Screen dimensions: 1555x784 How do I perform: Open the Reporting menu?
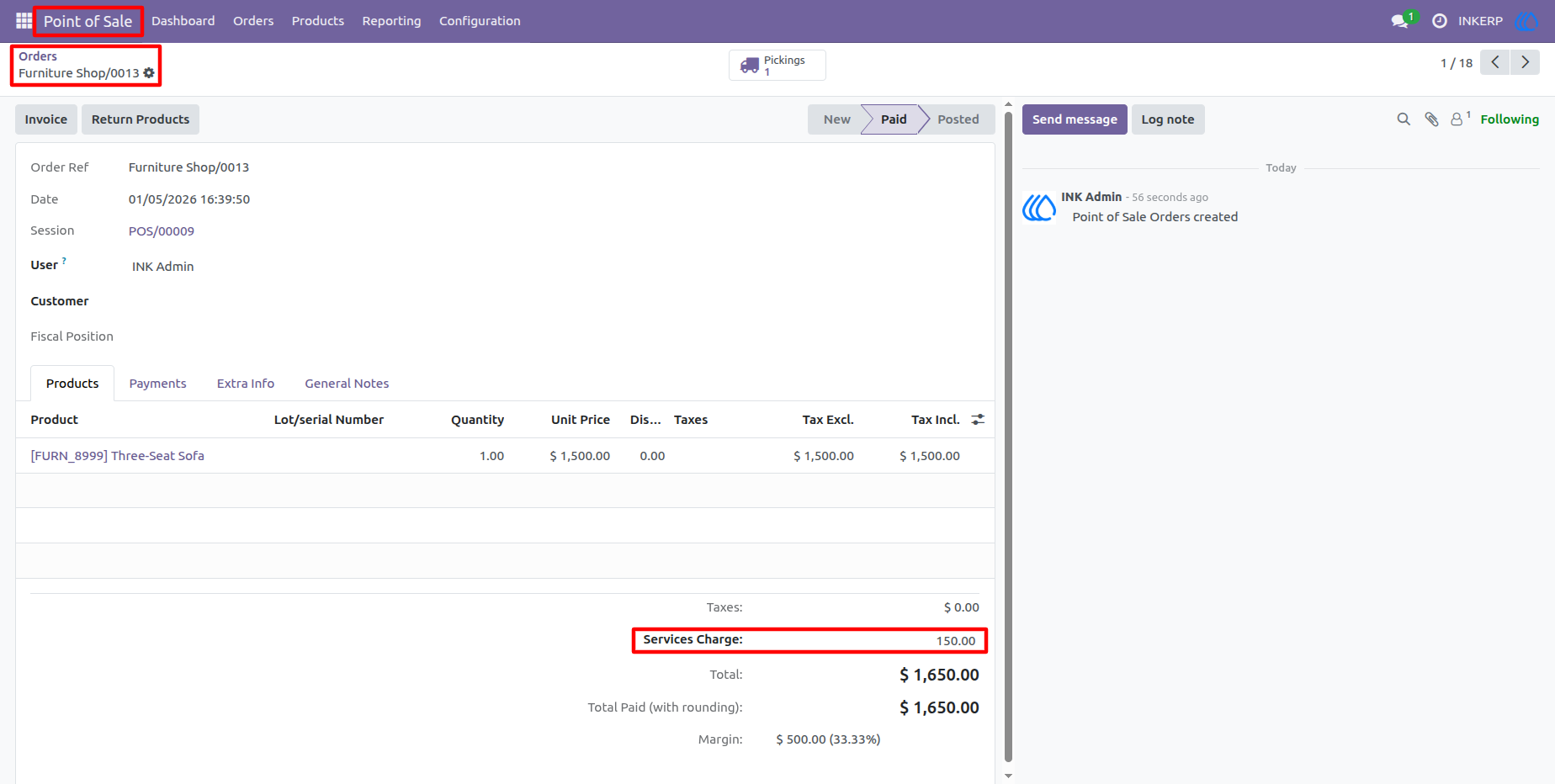point(391,21)
